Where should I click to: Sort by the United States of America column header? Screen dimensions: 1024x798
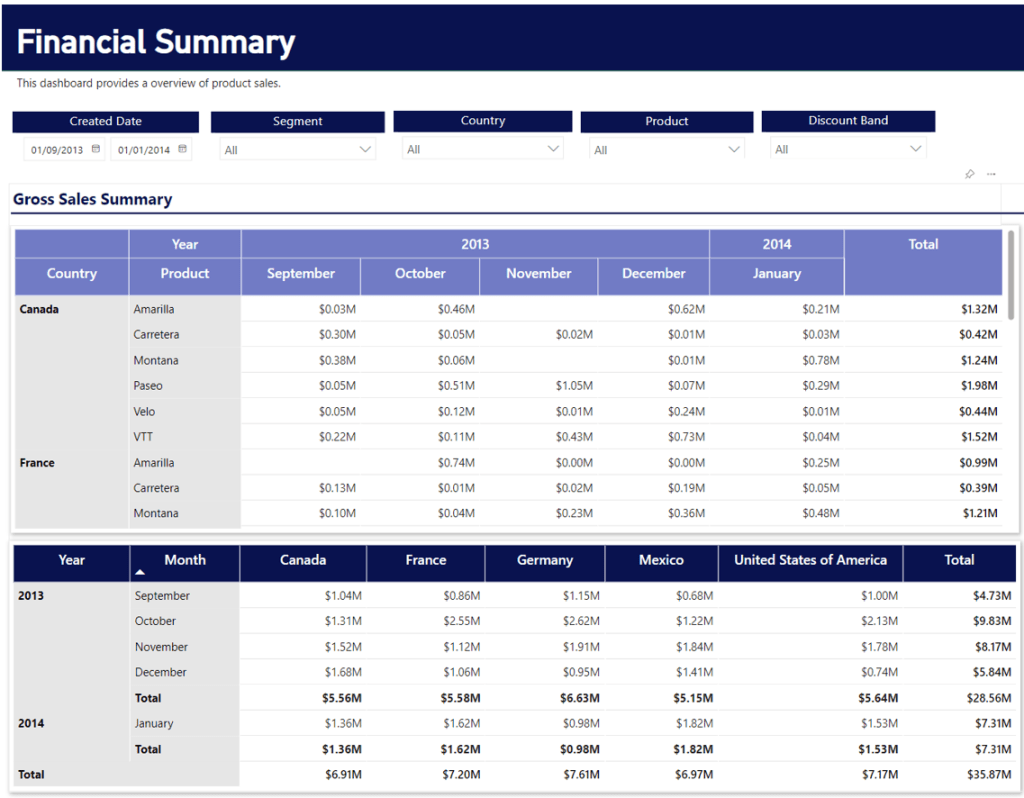click(x=809, y=562)
